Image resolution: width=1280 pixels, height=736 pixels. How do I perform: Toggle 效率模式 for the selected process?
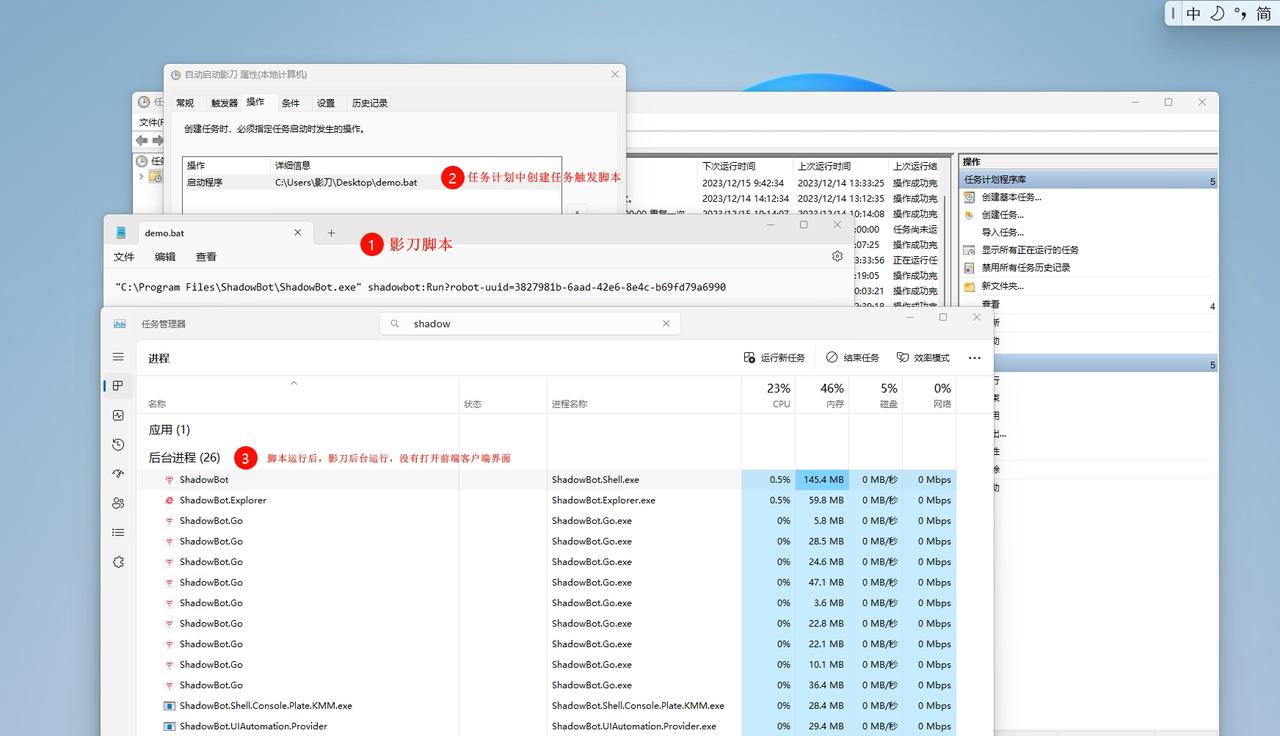(923, 358)
